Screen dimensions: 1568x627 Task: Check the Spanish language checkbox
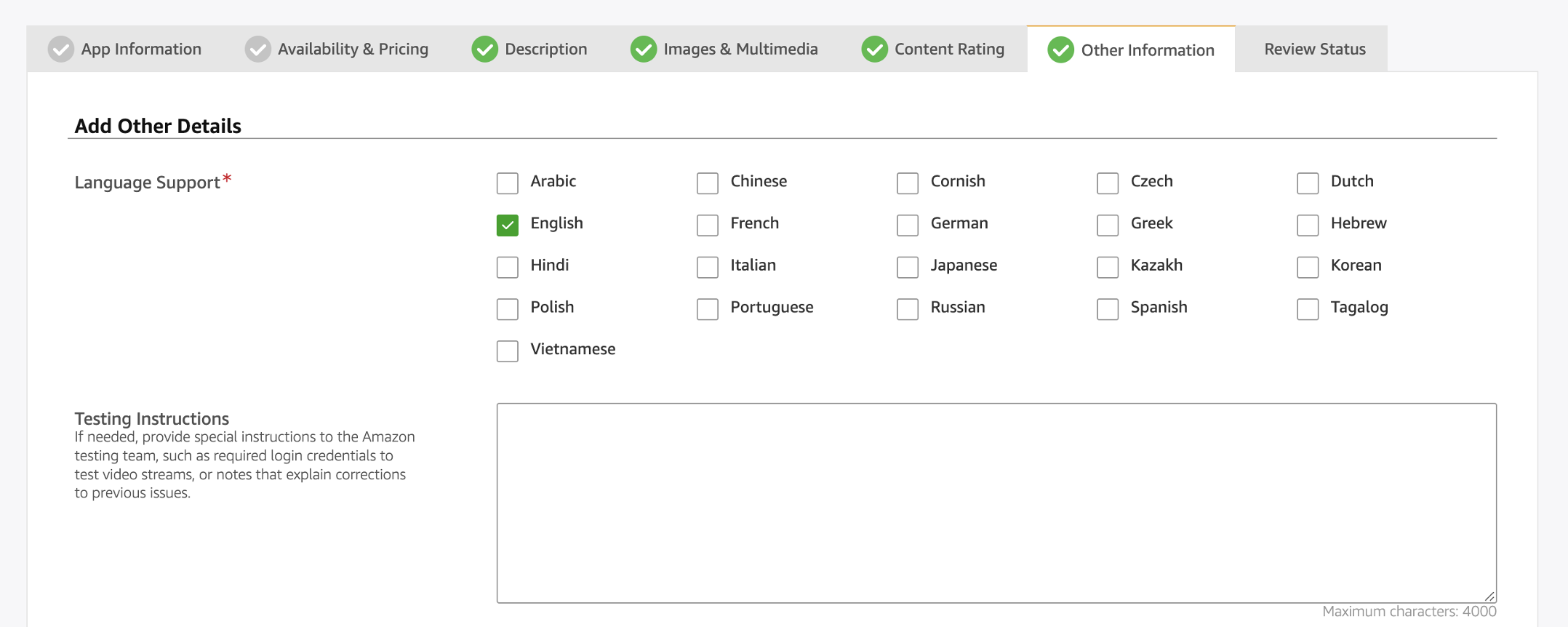1108,309
